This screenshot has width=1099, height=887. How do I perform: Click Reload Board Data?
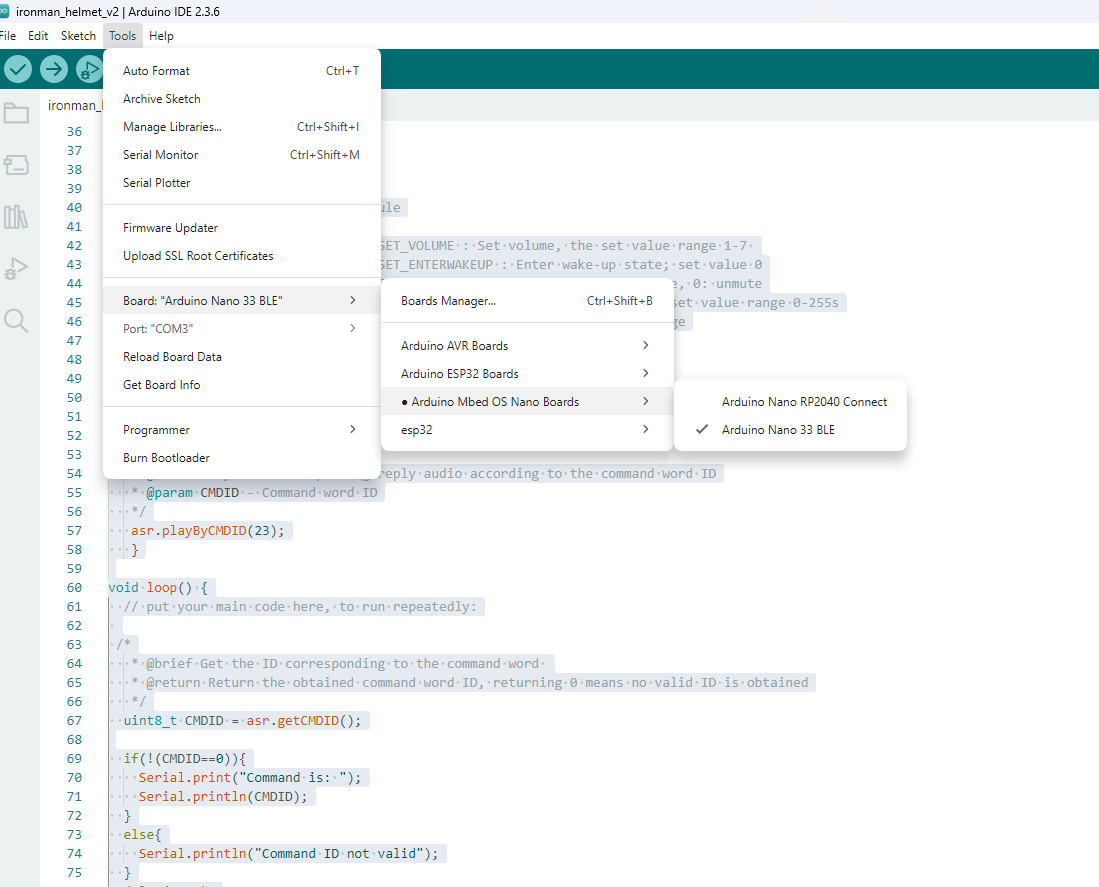242,357
